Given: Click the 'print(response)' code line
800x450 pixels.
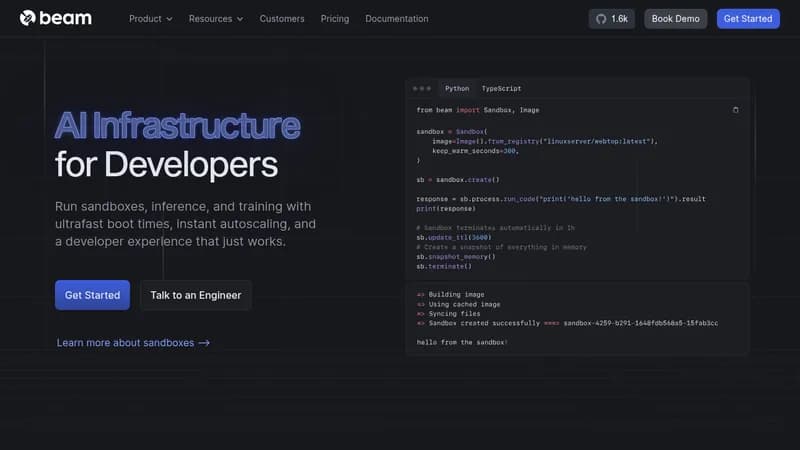Looking at the screenshot, I should [446, 209].
